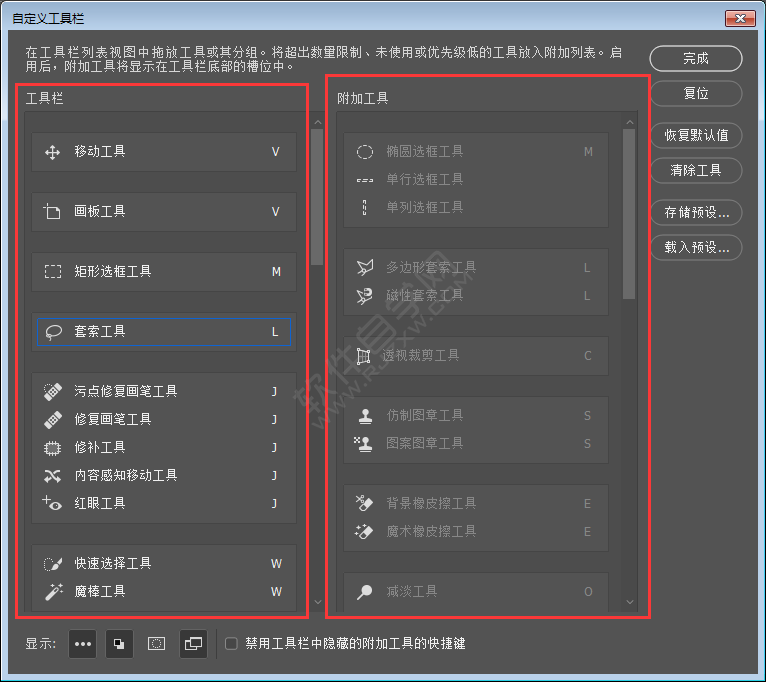Click shortcut C of 透视裁剪工具
The height and width of the screenshot is (682, 766).
pyautogui.click(x=588, y=356)
